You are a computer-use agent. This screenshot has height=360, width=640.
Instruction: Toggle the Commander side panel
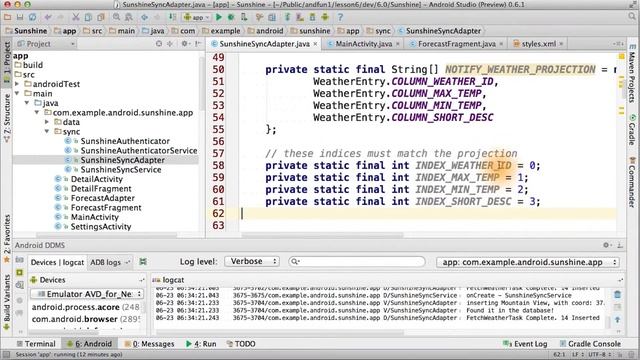click(632, 182)
